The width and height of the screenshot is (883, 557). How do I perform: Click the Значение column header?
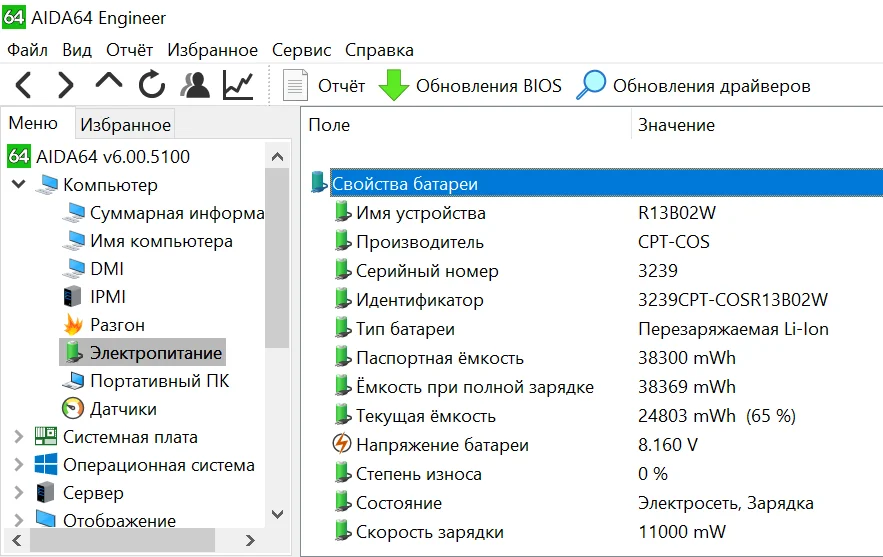tap(757, 124)
